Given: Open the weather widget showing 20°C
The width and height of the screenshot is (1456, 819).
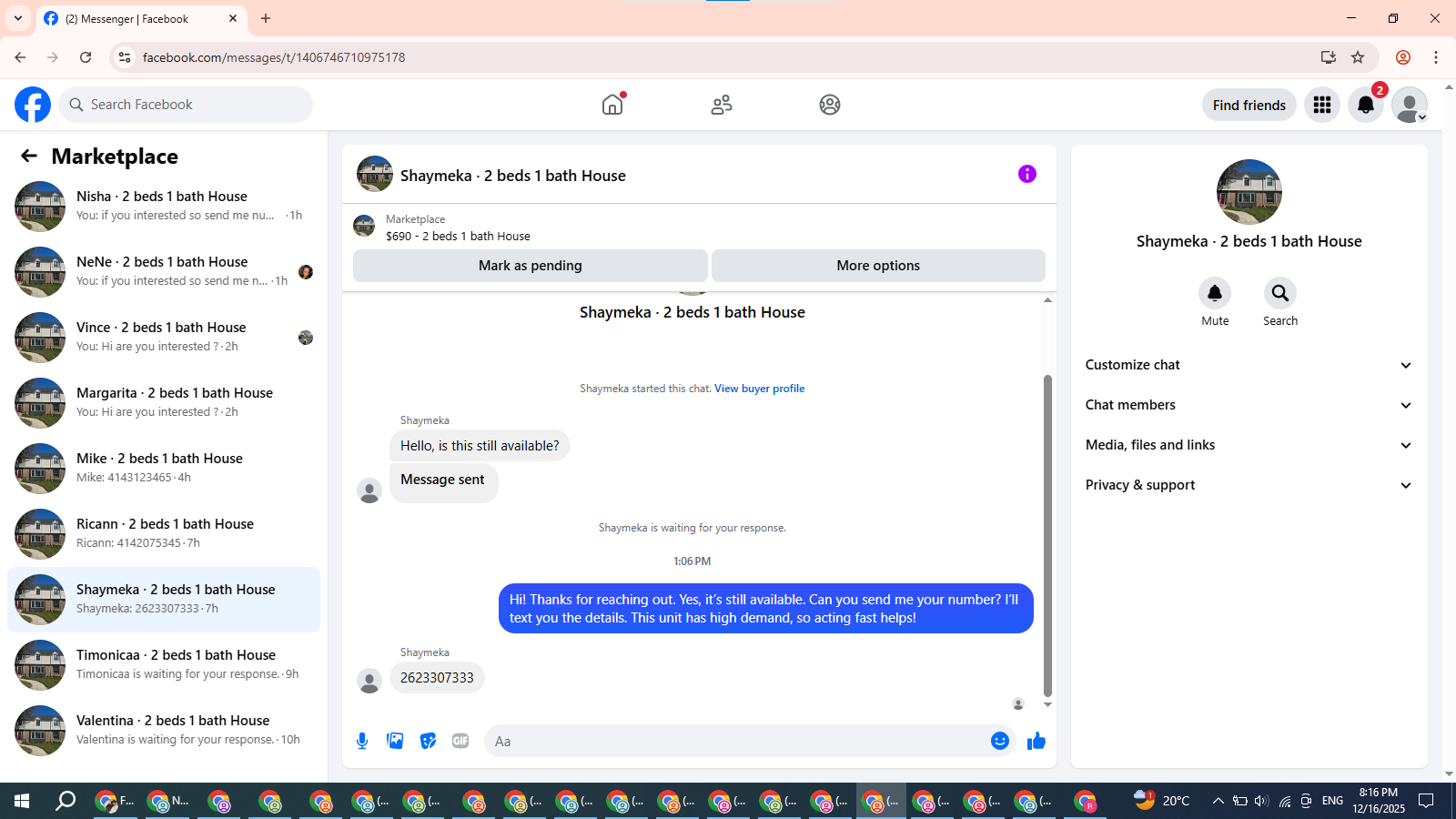Looking at the screenshot, I should (1162, 801).
